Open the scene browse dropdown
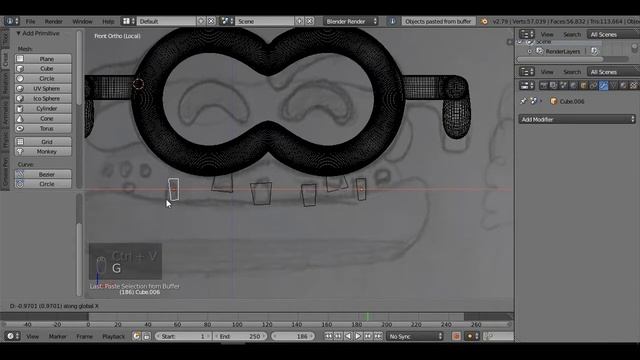Screen dimensions: 640x360 pos(227,21)
